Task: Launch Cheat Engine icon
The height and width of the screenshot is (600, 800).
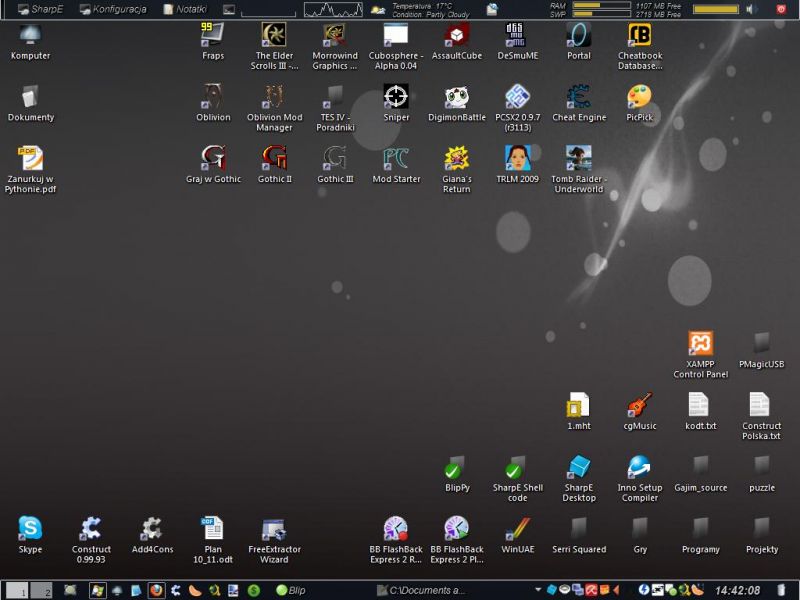Action: point(579,104)
